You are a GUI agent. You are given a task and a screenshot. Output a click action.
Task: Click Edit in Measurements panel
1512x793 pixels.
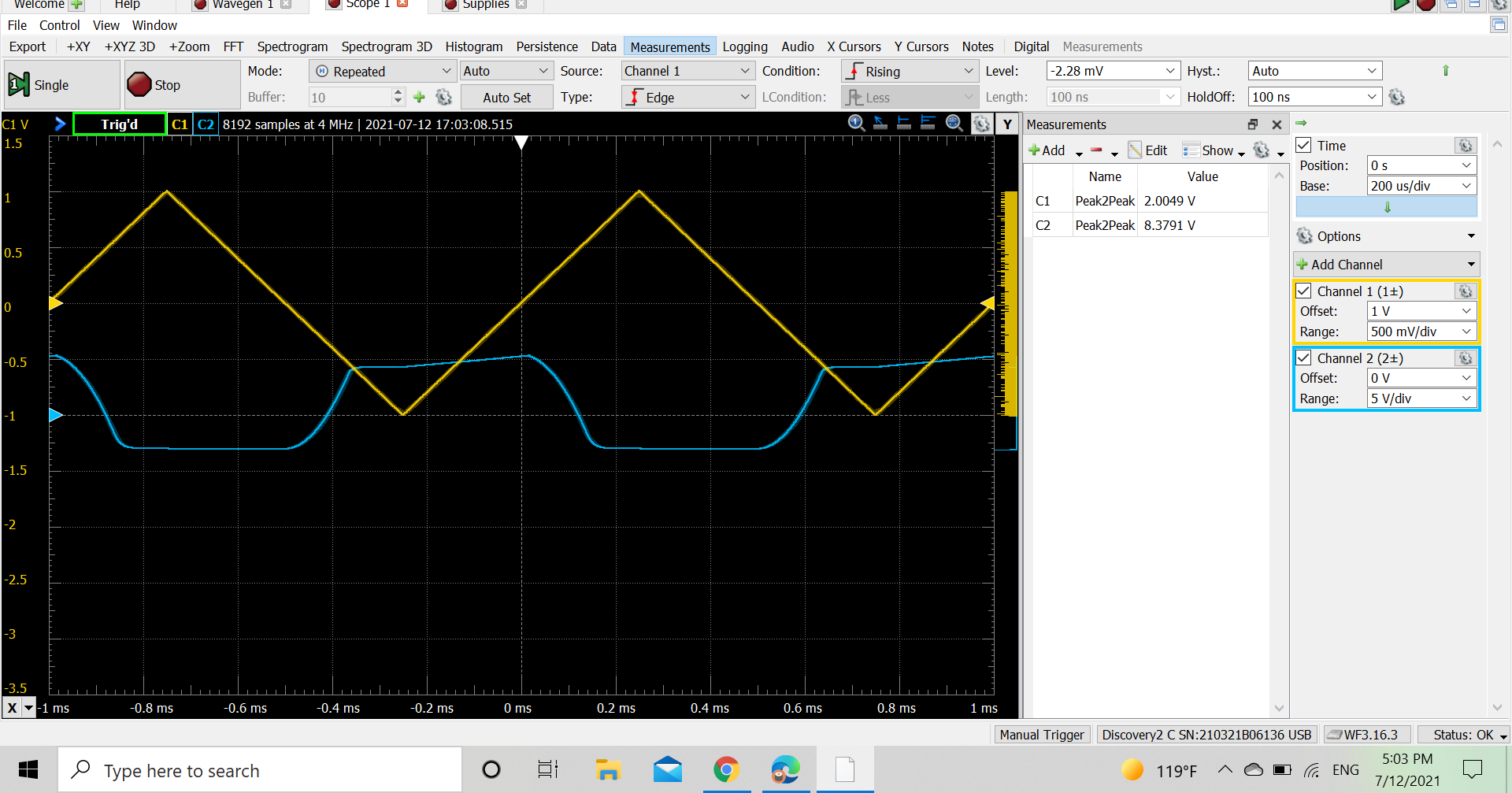tap(1148, 150)
